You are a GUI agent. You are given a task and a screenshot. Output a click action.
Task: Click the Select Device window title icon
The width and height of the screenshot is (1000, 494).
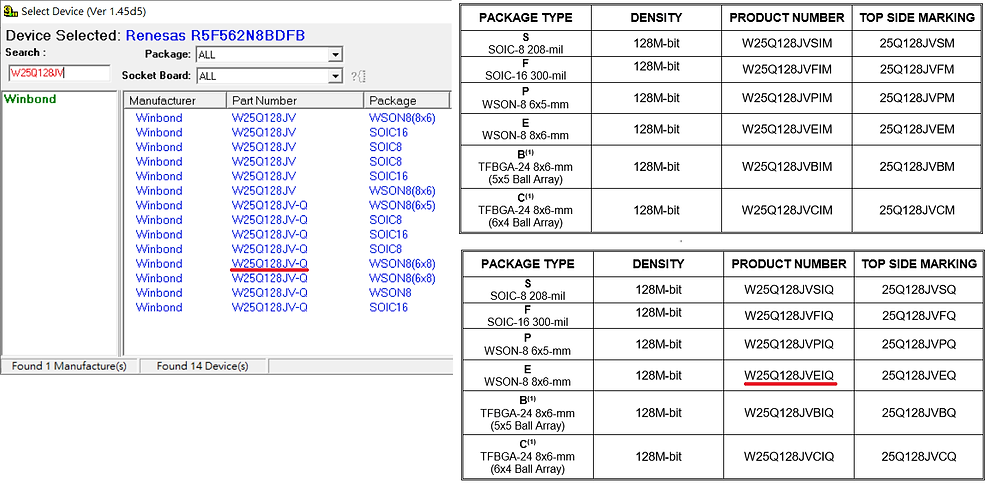[10, 11]
